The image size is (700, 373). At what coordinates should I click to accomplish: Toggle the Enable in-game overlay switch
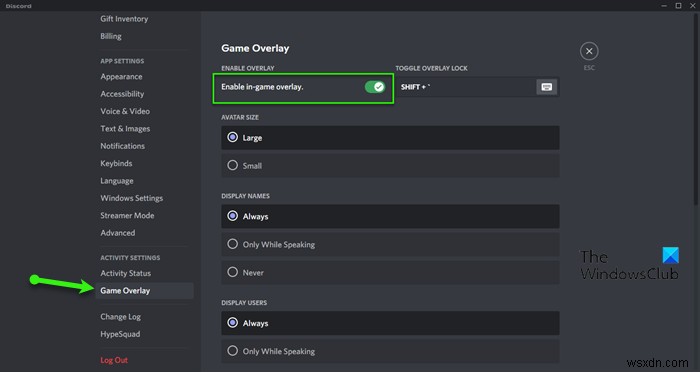tap(375, 87)
